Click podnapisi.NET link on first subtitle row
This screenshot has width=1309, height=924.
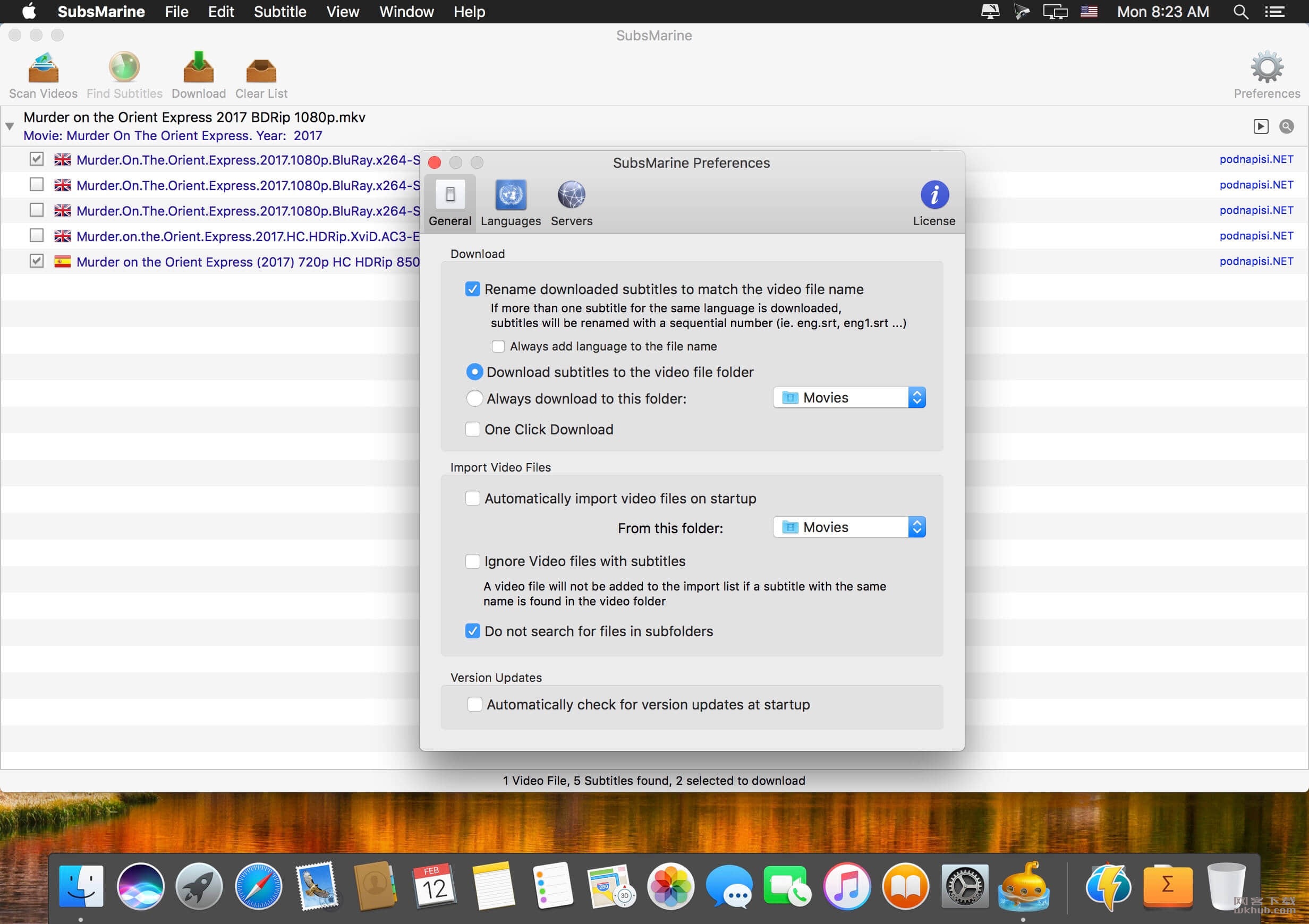1256,159
